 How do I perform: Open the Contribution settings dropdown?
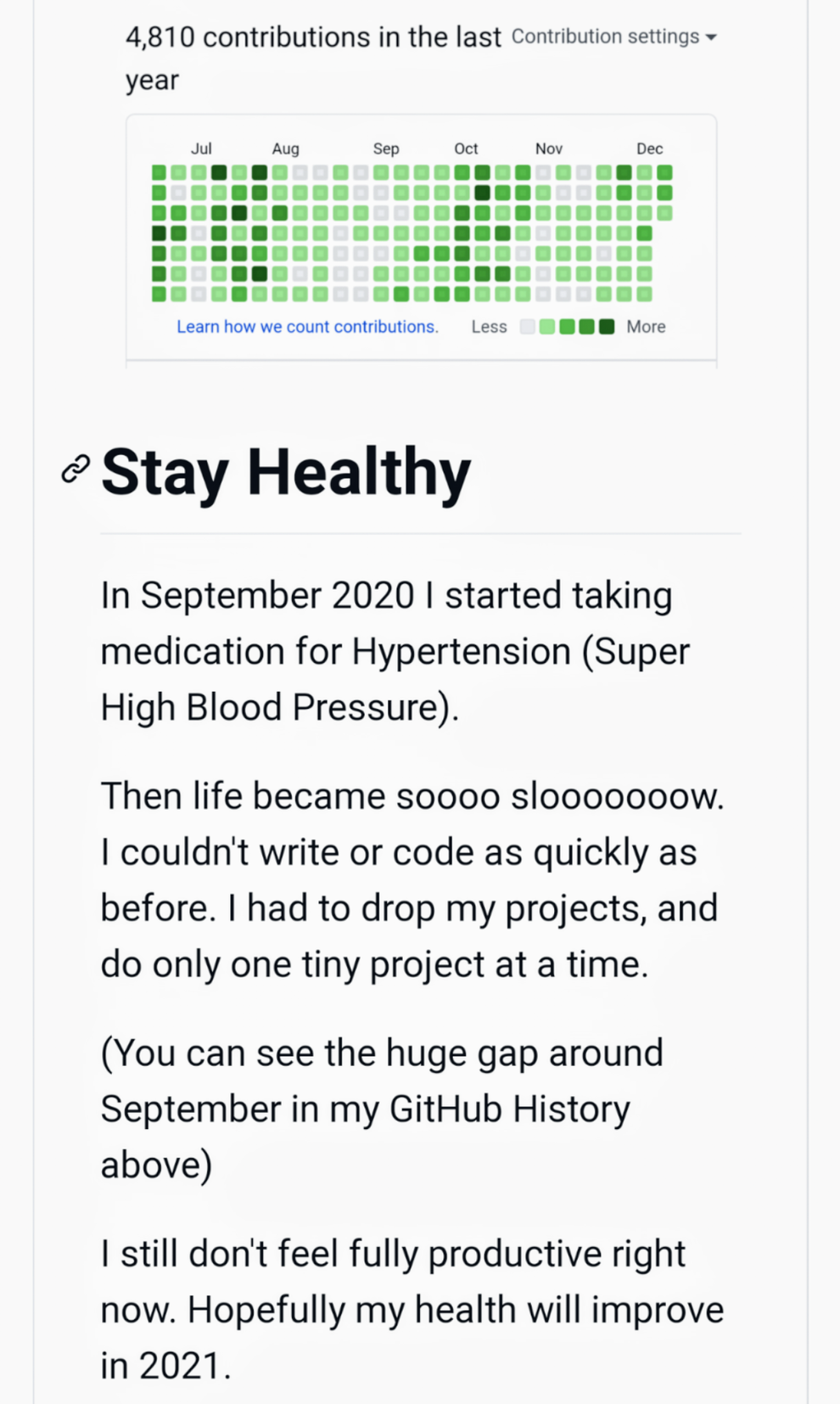coord(613,37)
